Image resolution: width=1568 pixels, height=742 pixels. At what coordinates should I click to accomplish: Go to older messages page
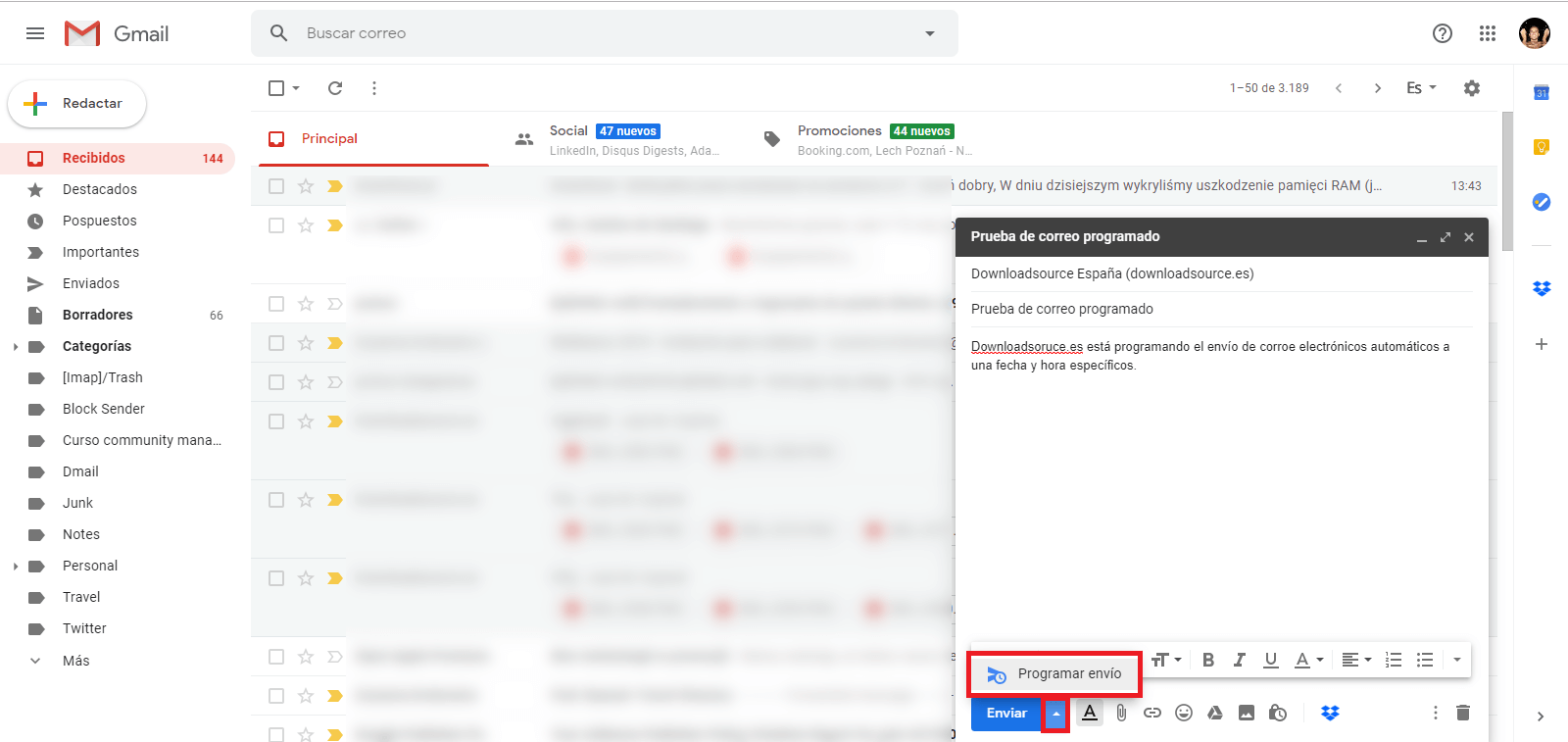click(1378, 88)
